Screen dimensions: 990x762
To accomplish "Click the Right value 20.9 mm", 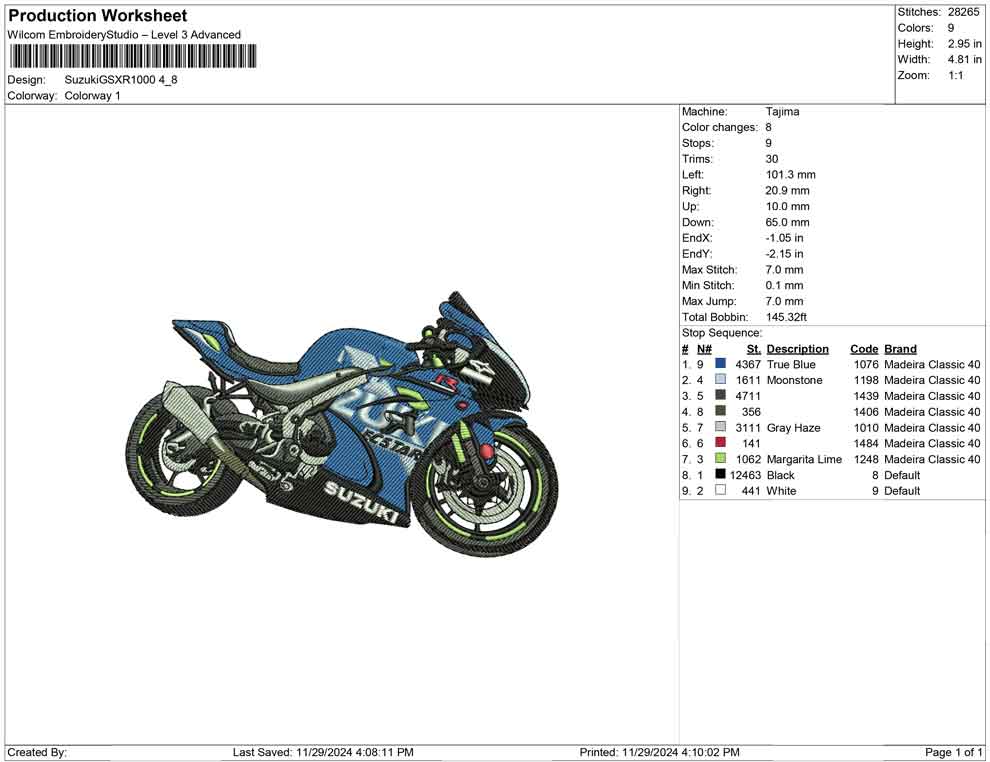I will 787,191.
